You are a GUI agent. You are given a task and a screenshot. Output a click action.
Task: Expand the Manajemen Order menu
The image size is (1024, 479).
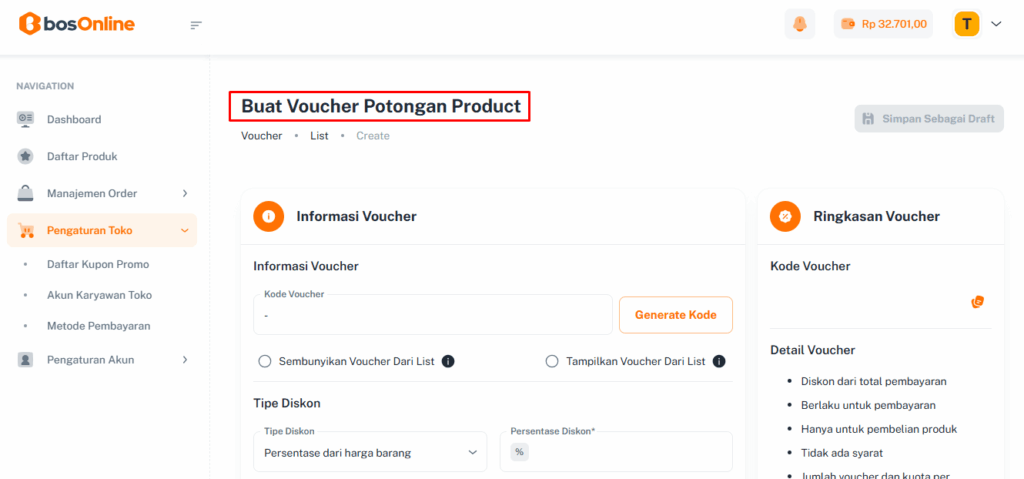tap(101, 193)
